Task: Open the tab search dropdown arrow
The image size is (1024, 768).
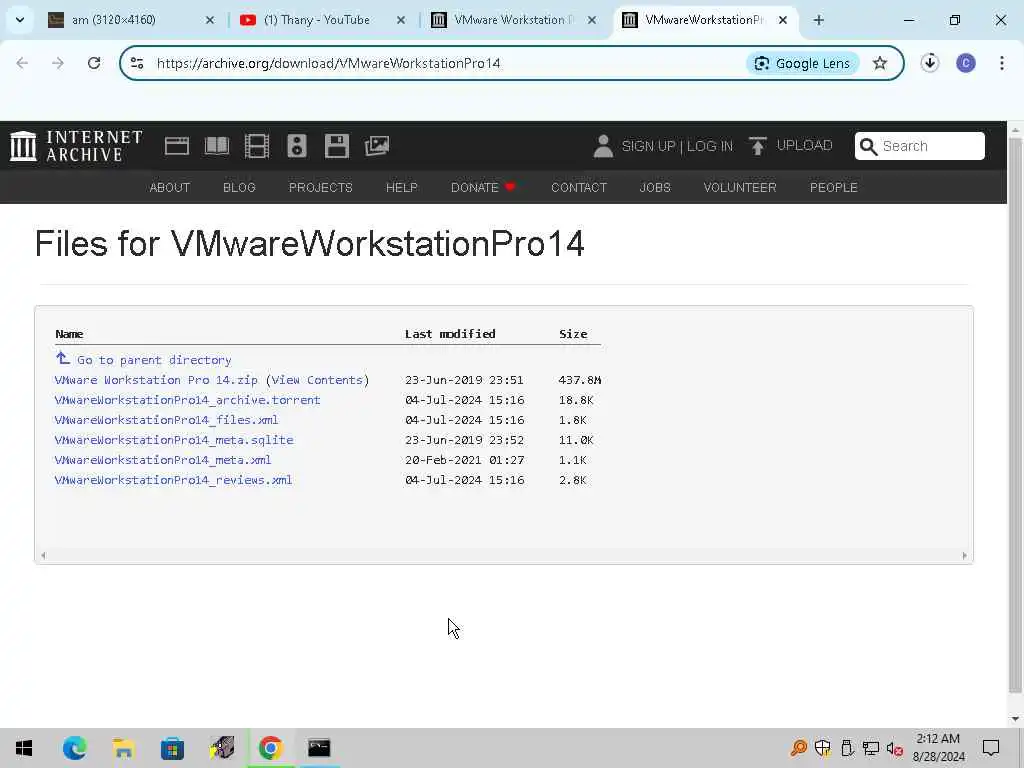Action: pyautogui.click(x=20, y=20)
